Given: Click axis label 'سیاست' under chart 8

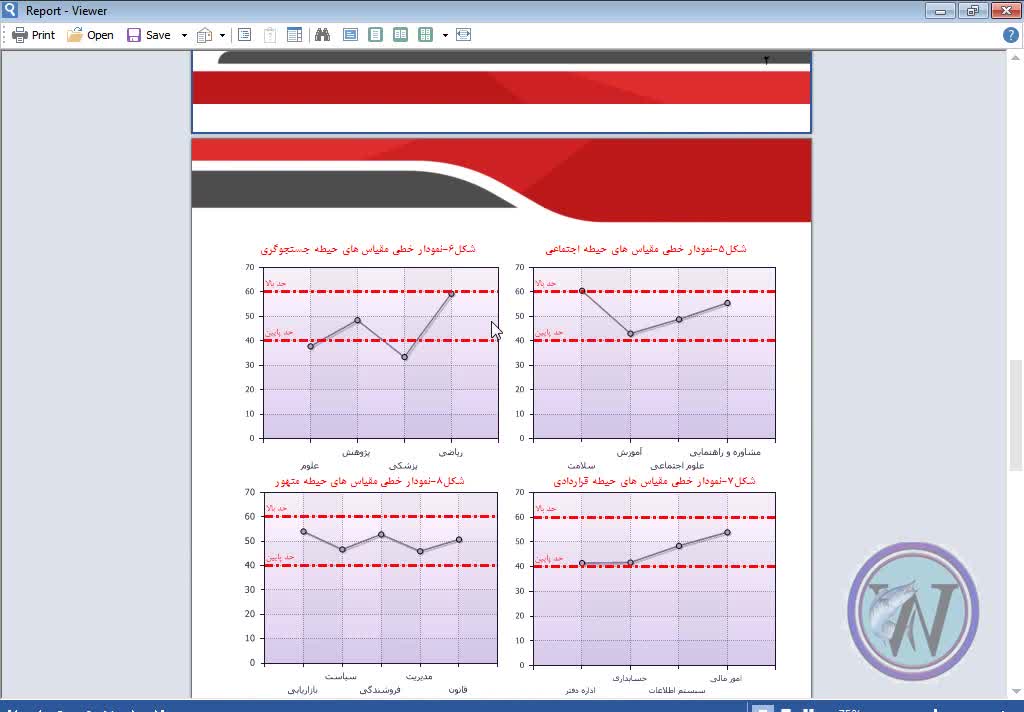Looking at the screenshot, I should click(341, 676).
